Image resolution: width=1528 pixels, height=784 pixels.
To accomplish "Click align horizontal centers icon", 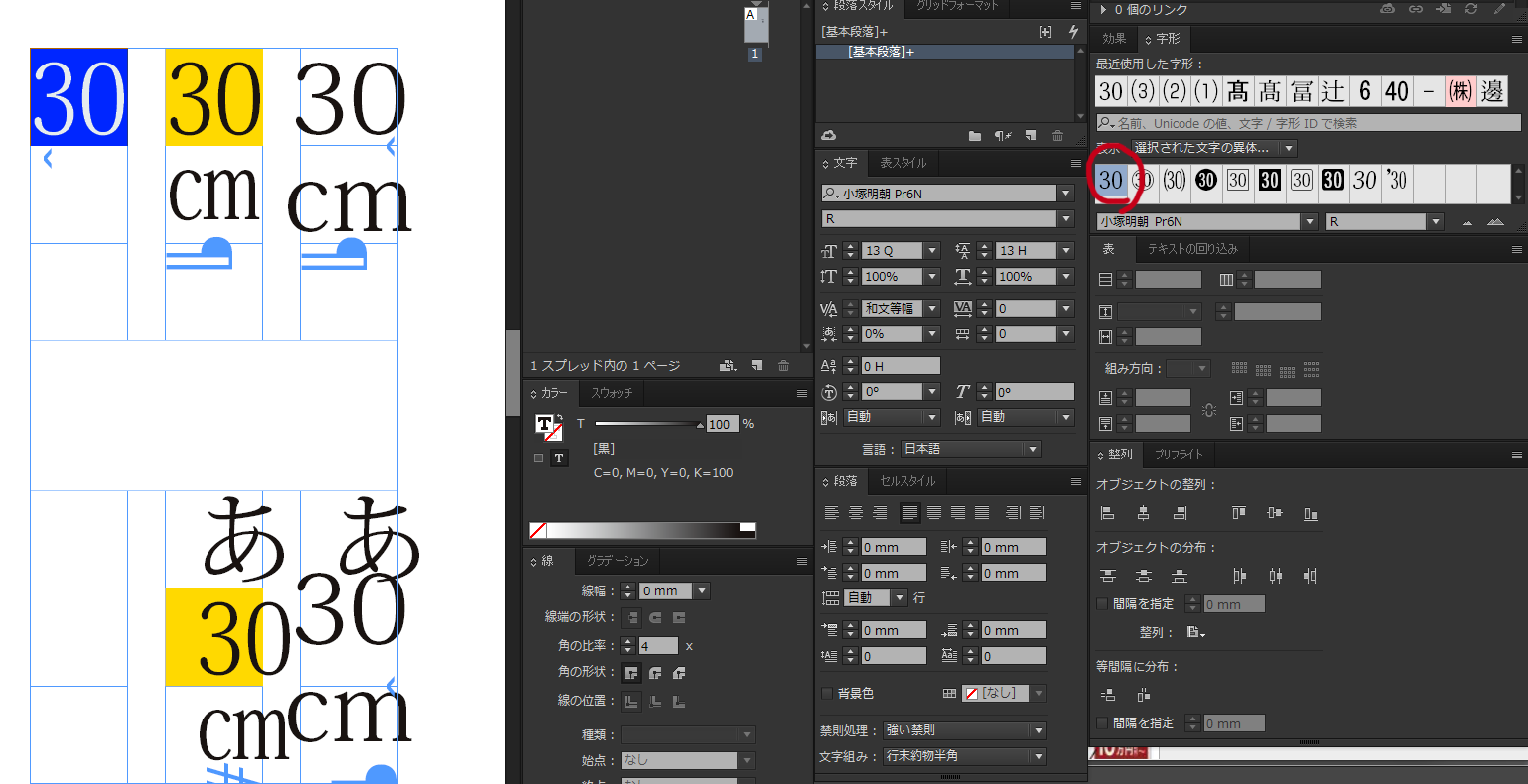I will pyautogui.click(x=1144, y=514).
